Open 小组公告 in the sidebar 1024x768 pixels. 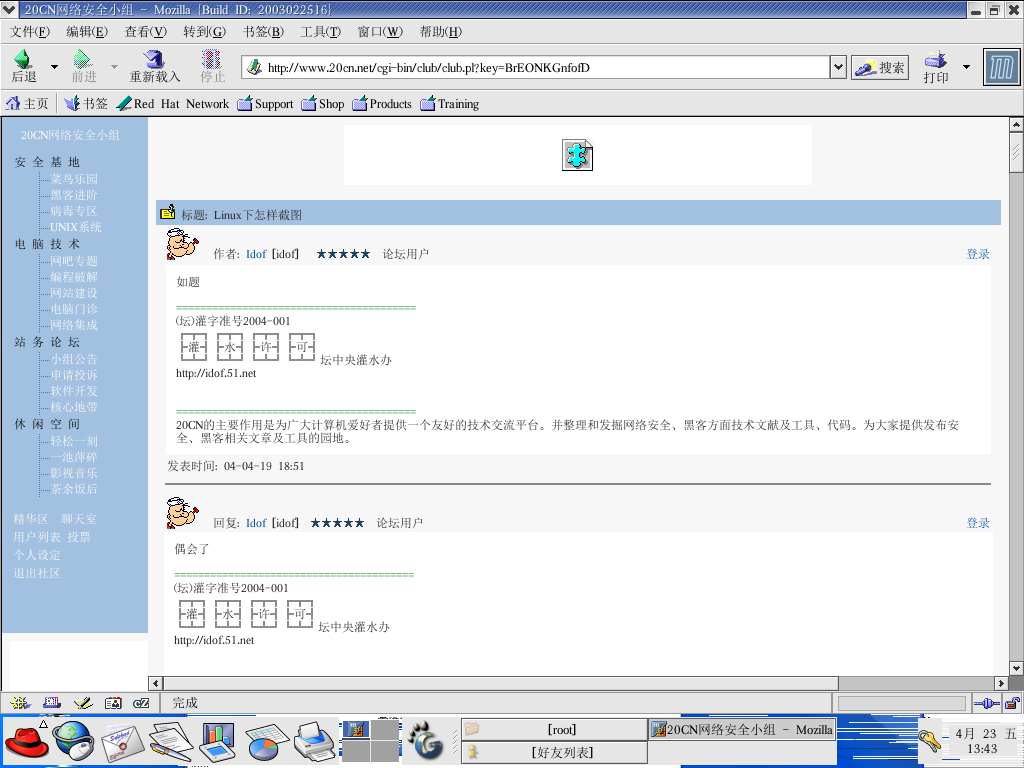pos(74,359)
